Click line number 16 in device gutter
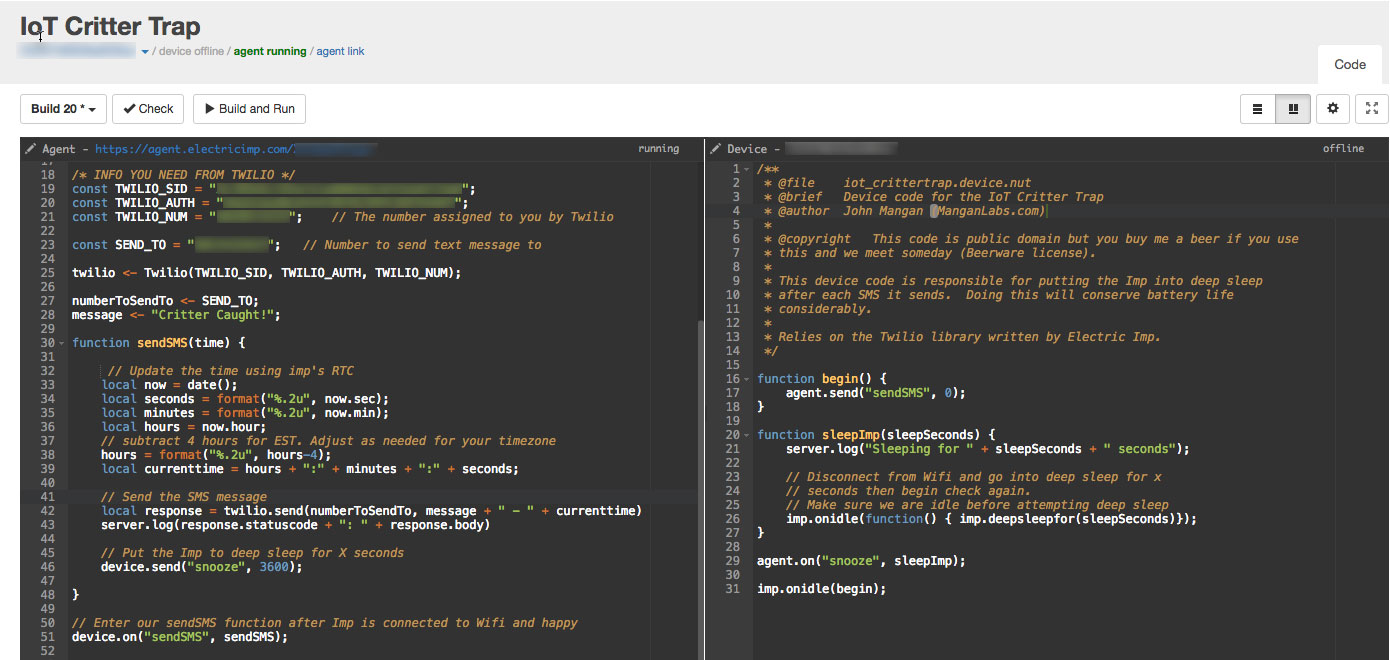Screen dimensions: 1390x660 [732, 379]
